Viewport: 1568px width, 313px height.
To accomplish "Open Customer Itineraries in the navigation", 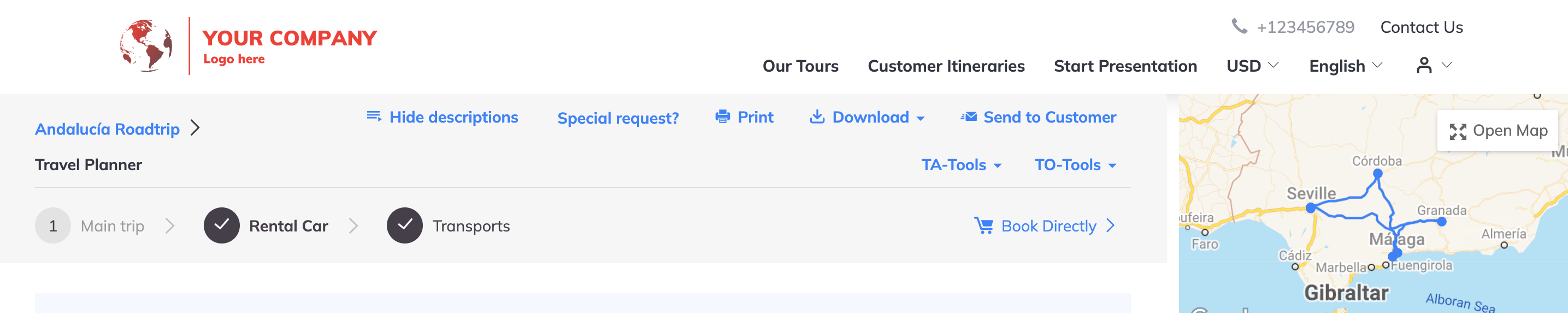I will click(946, 66).
